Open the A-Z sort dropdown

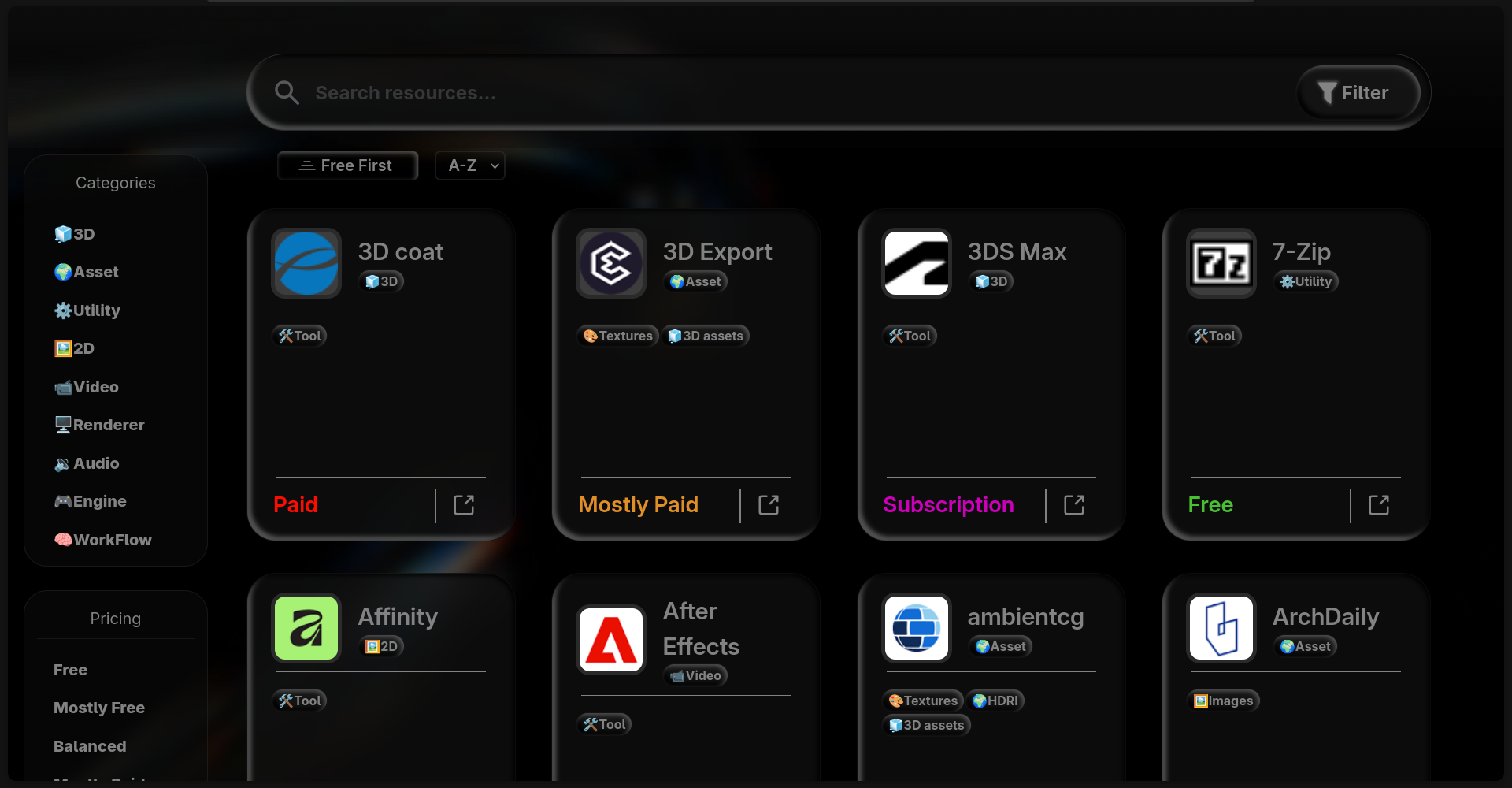tap(470, 165)
